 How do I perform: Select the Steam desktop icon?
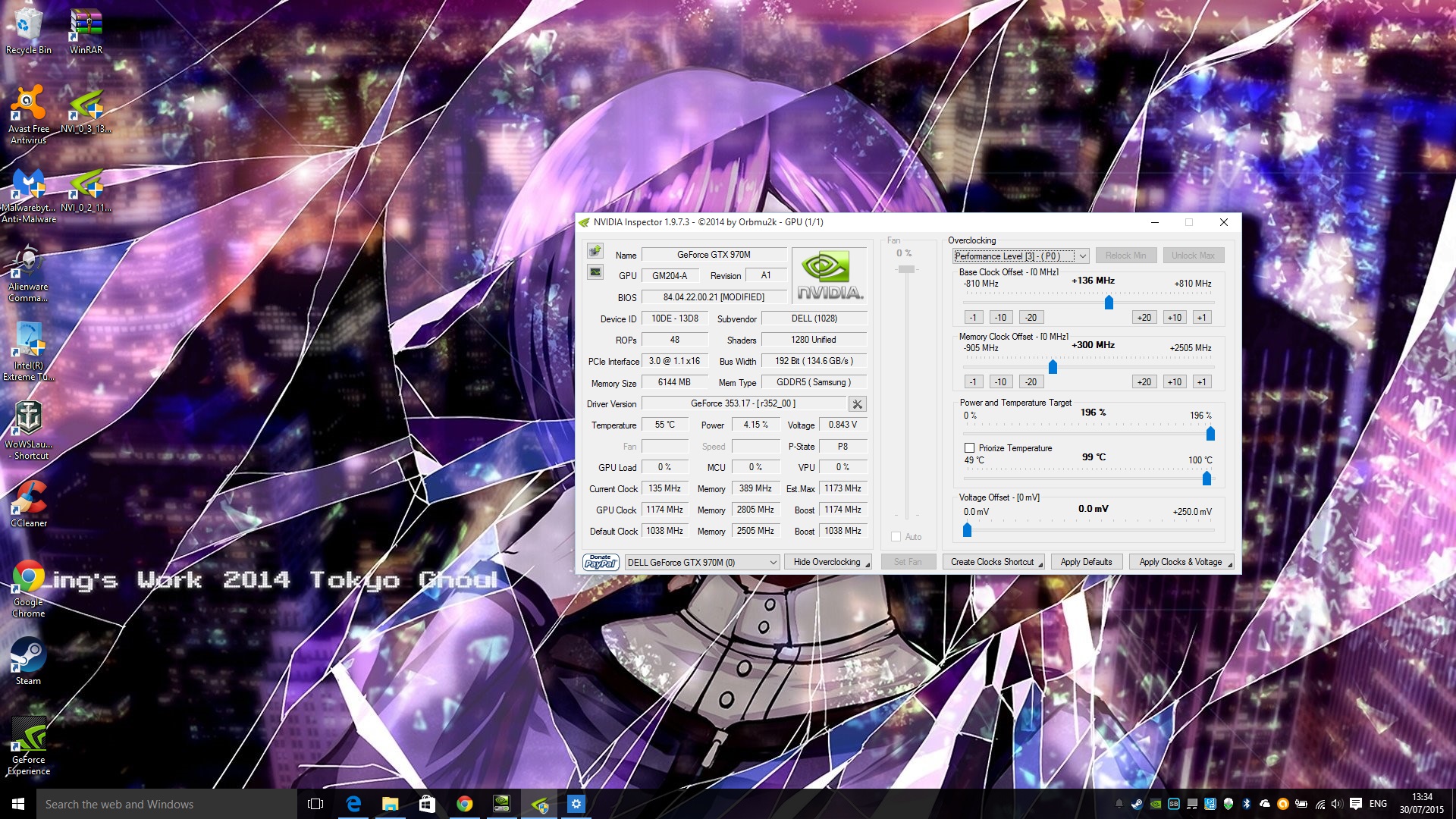point(28,661)
